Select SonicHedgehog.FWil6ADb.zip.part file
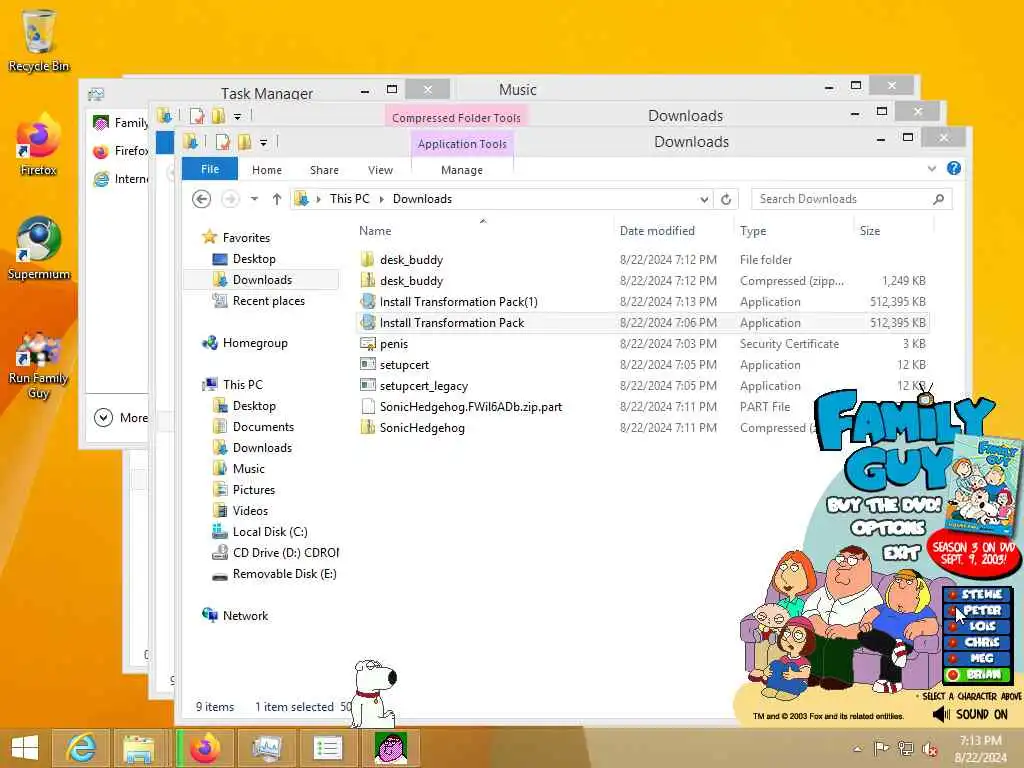 470,407
